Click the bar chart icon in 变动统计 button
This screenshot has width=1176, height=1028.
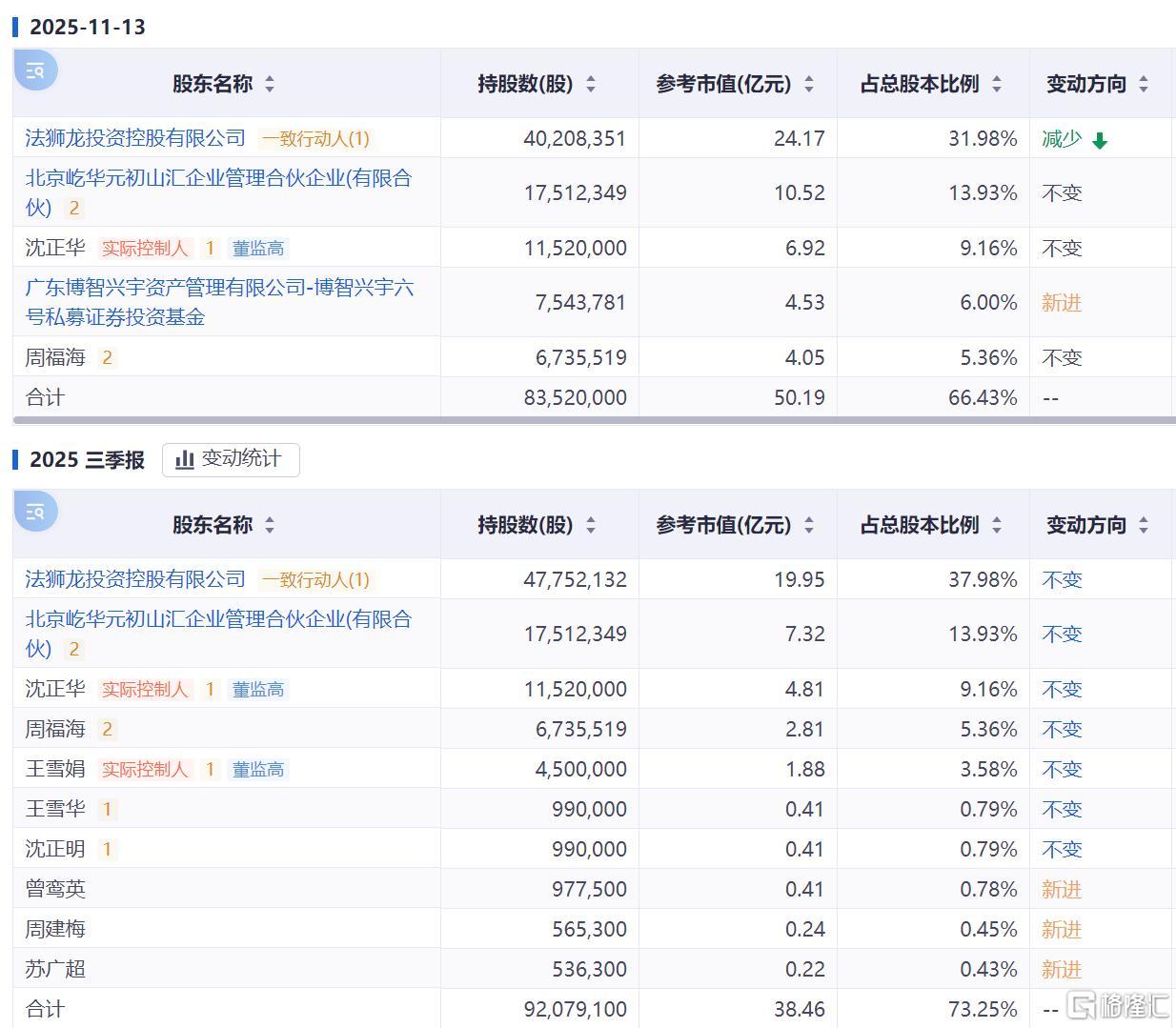[x=185, y=459]
